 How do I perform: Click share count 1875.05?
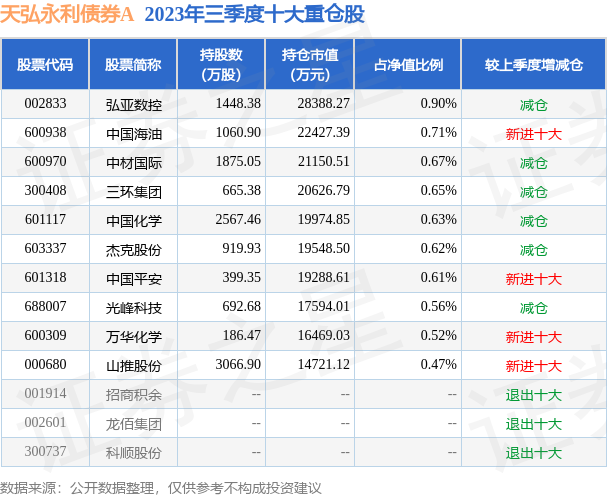[238, 161]
